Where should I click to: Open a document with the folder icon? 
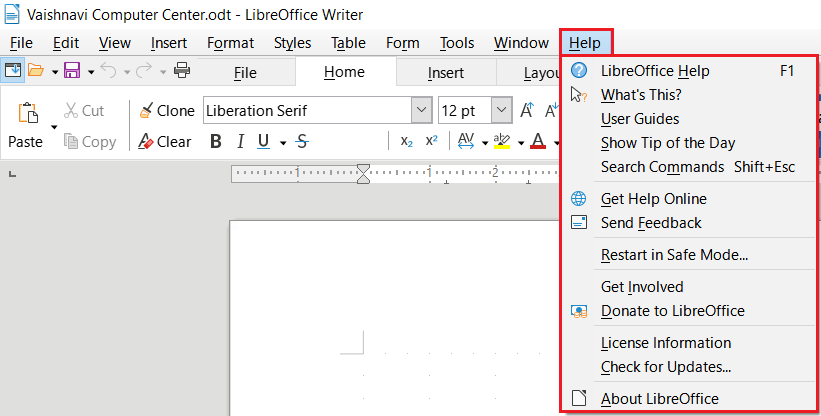point(36,70)
